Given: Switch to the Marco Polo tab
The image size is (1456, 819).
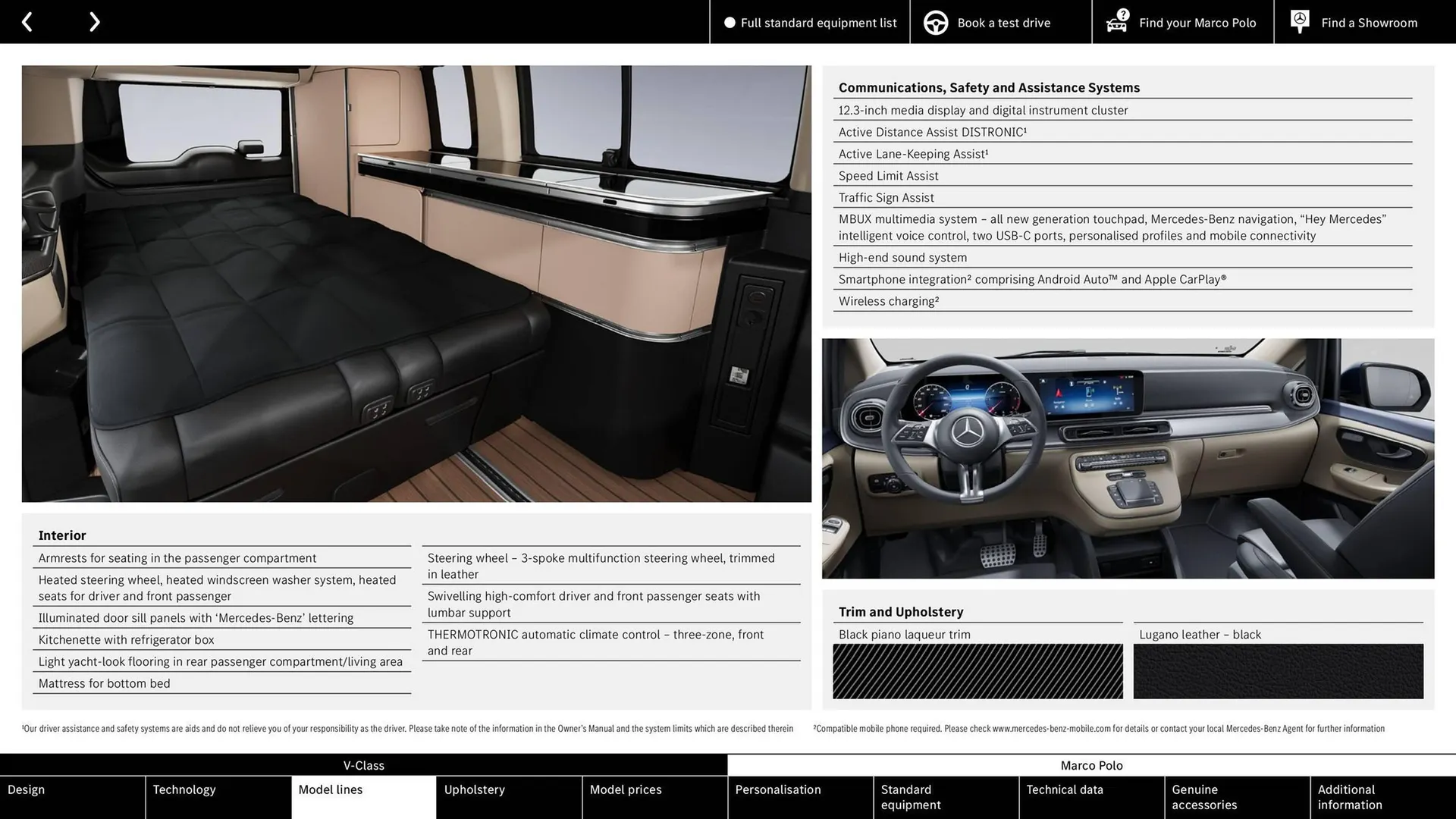Looking at the screenshot, I should coord(1091,765).
